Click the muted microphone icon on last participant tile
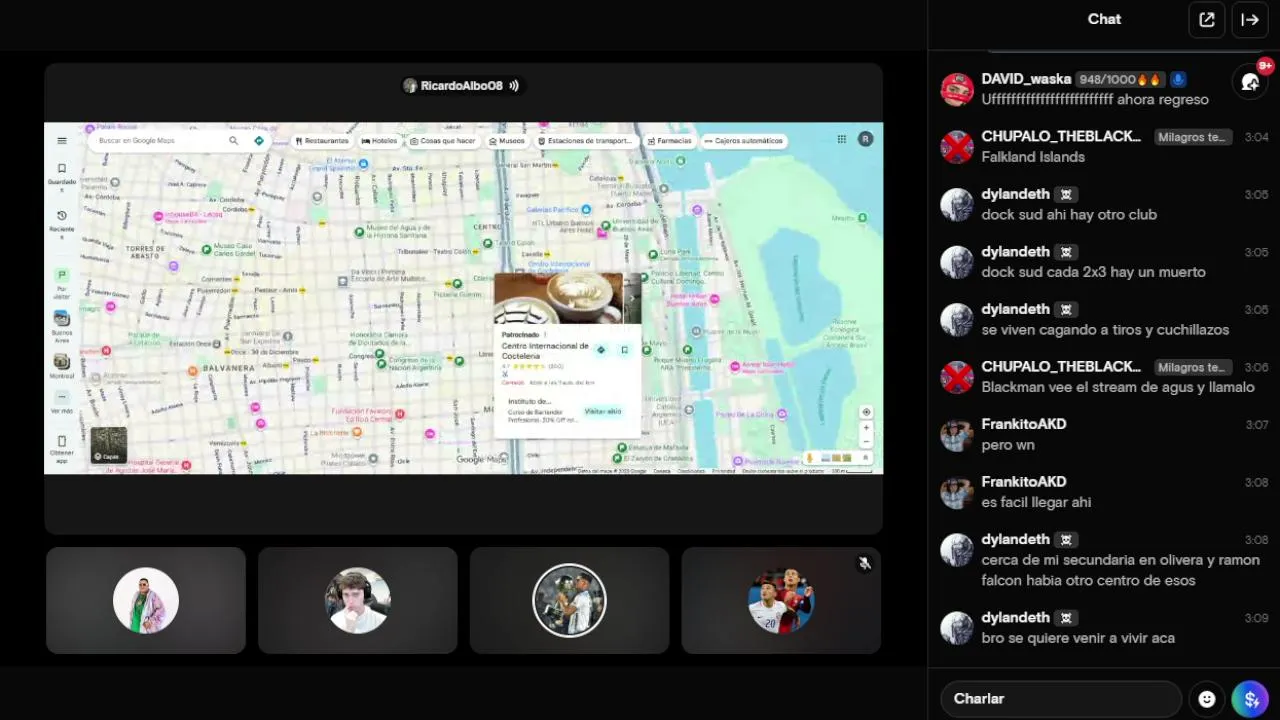This screenshot has height=720, width=1280. [865, 564]
